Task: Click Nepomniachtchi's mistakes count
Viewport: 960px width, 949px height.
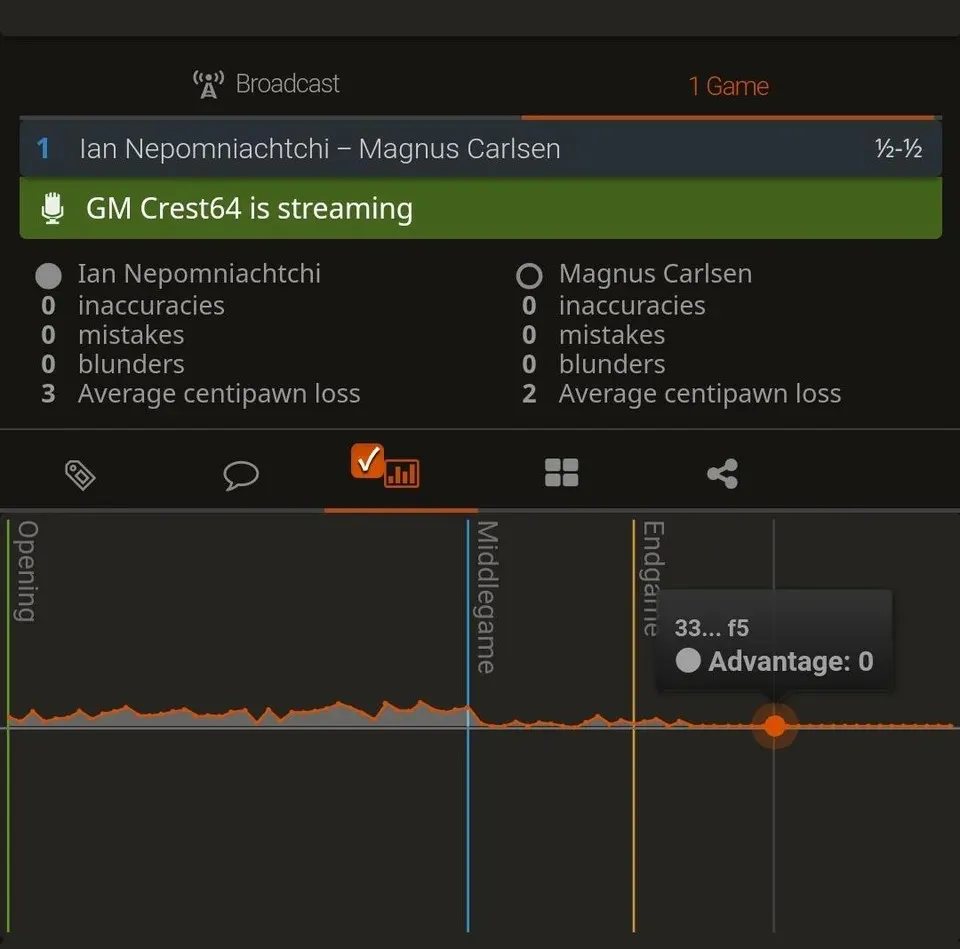Action: click(48, 335)
